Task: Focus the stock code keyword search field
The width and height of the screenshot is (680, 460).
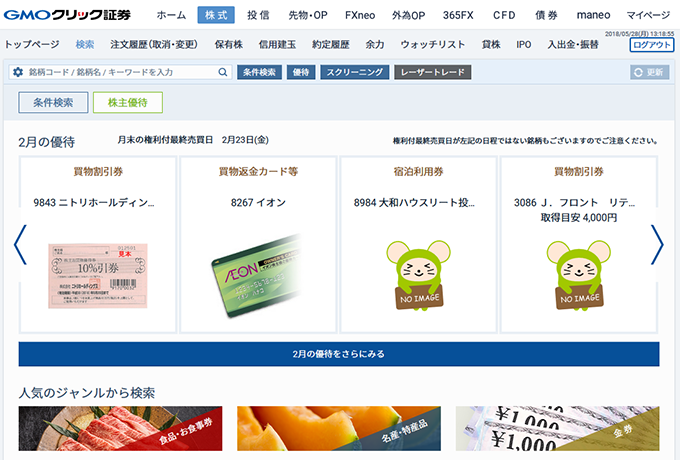Action: pyautogui.click(x=120, y=73)
